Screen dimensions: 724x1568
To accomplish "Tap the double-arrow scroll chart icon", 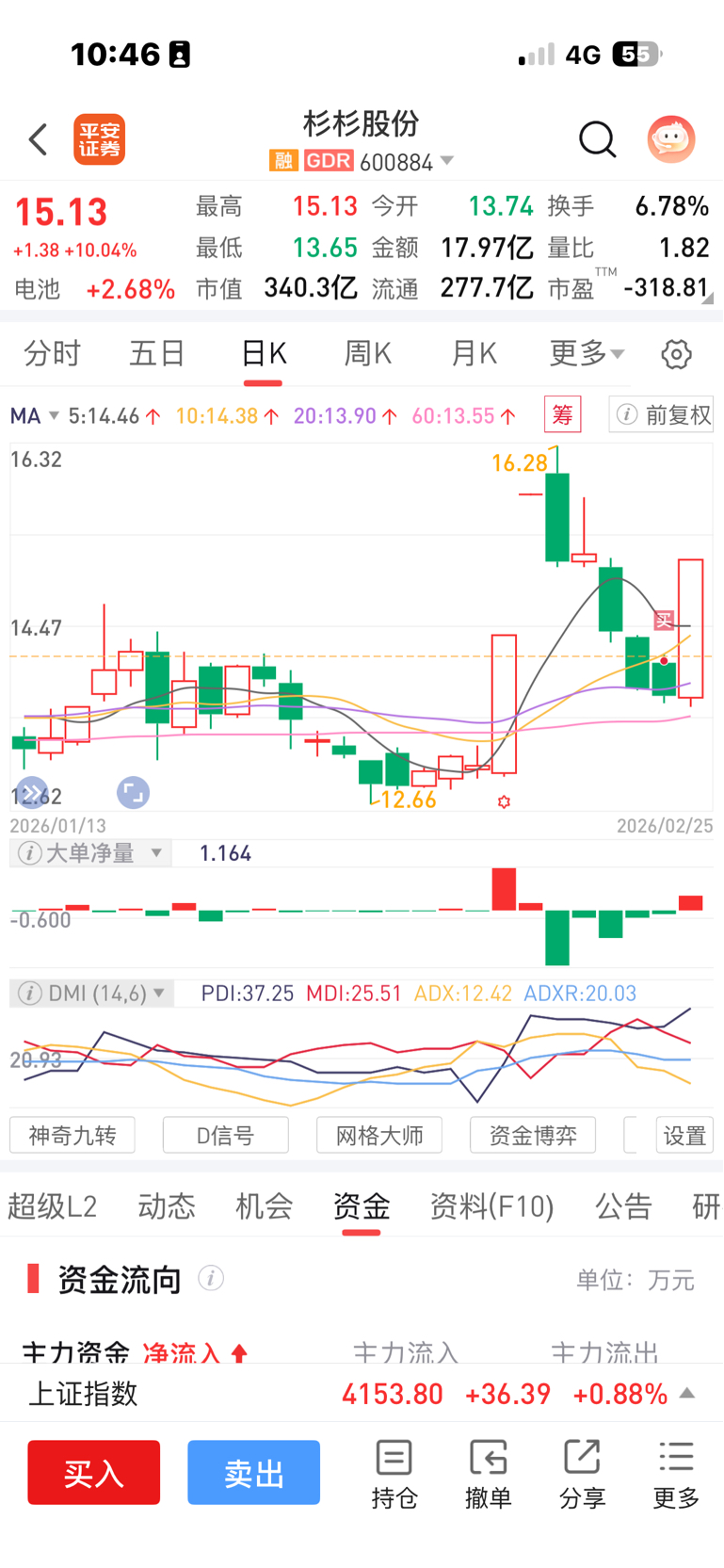I will coord(31,793).
